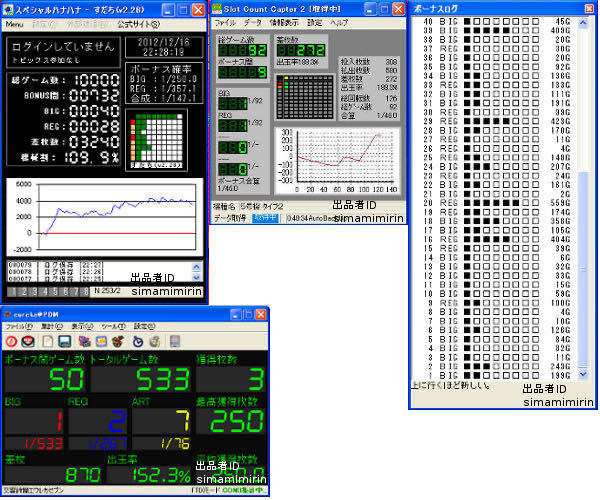Open the ファイル menu in Slot Count Capter
This screenshot has width=600, height=500.
(x=225, y=23)
